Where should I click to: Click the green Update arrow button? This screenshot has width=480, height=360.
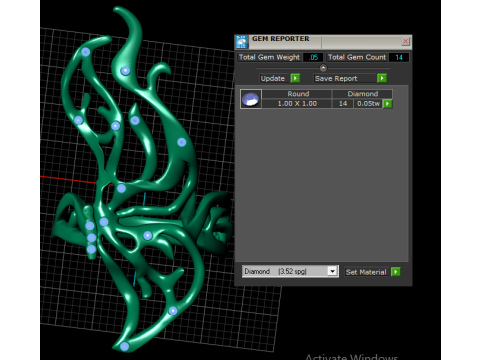[295, 78]
